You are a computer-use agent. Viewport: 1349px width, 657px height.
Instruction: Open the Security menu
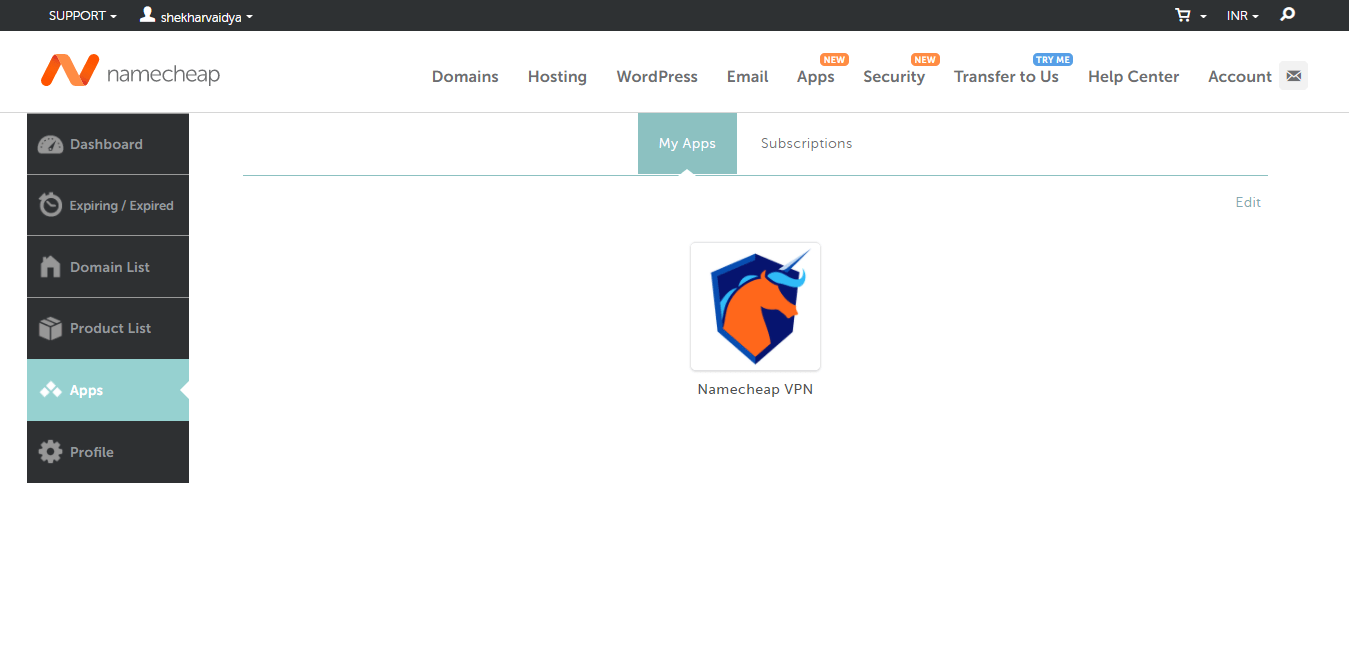[894, 76]
